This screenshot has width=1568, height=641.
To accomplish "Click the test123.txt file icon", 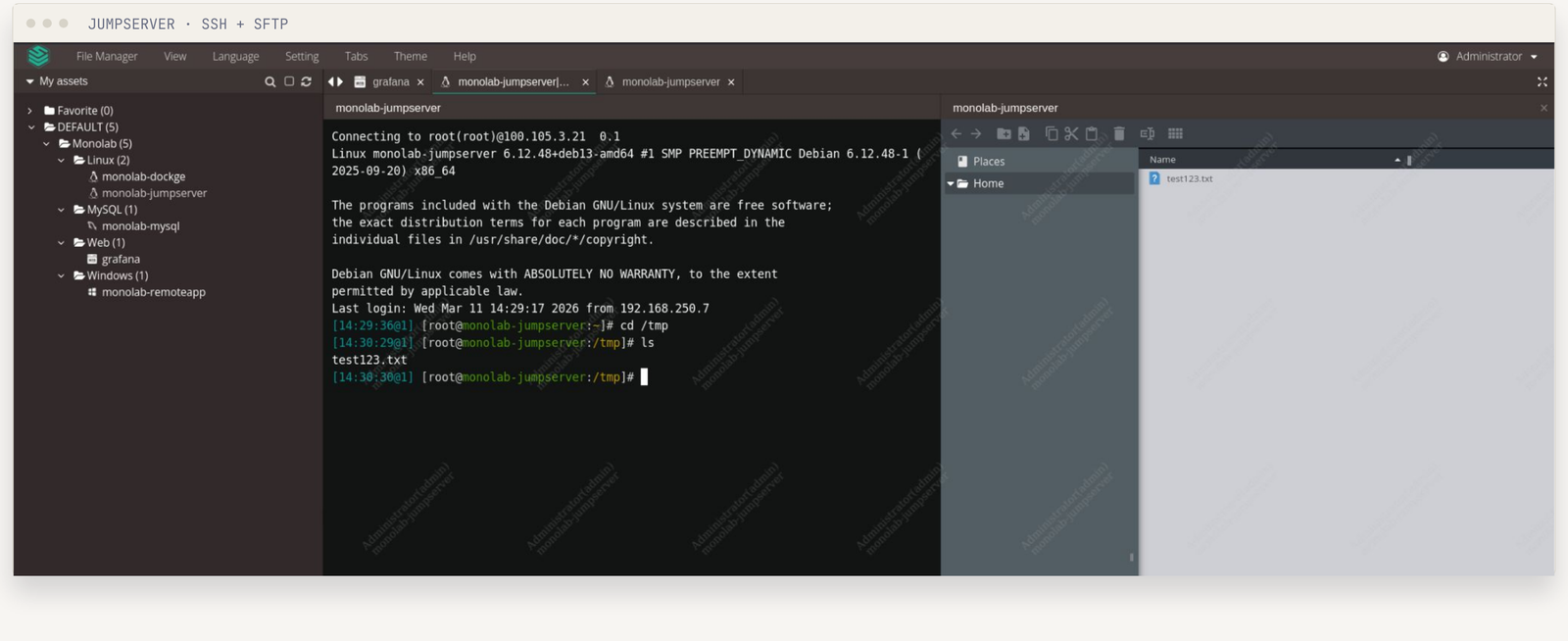I will click(x=1154, y=178).
